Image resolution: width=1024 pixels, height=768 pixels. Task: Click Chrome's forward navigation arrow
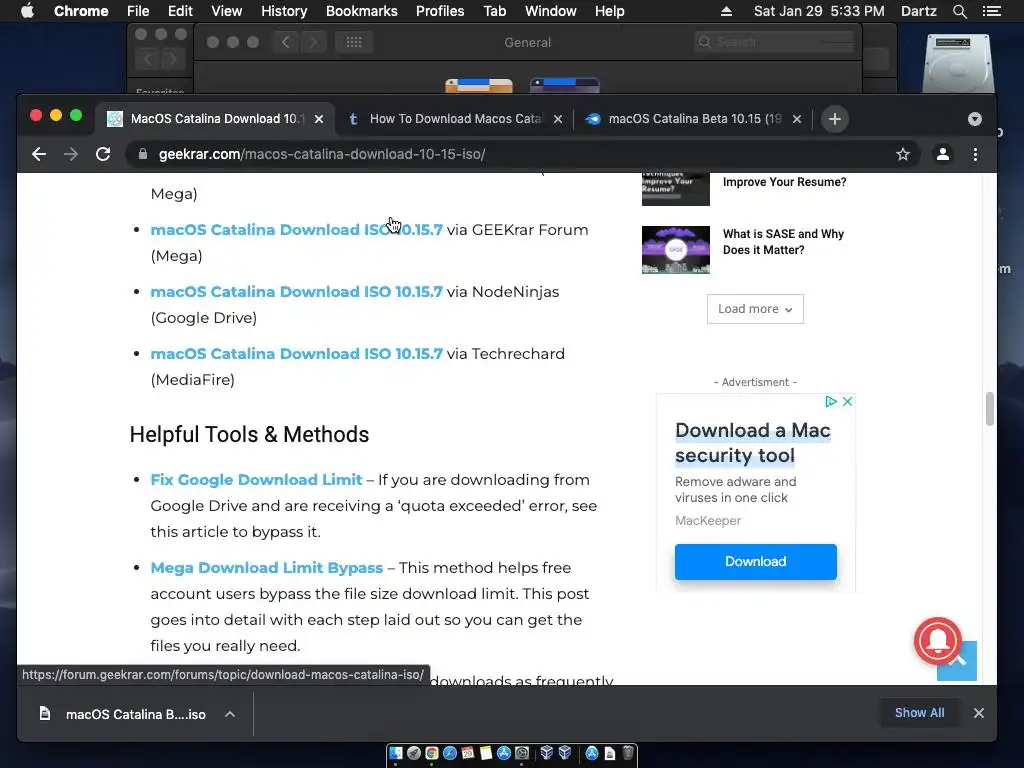71,154
